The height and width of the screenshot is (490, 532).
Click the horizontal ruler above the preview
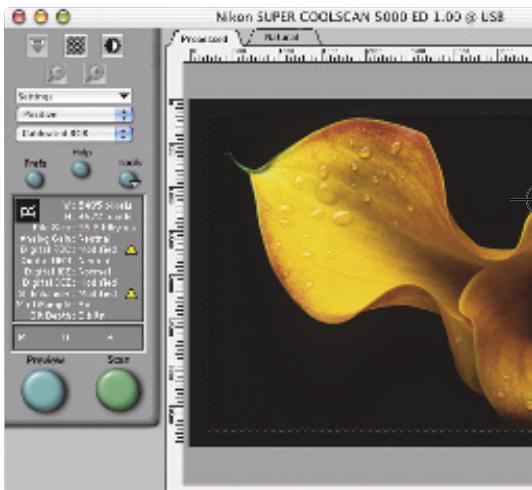click(358, 55)
